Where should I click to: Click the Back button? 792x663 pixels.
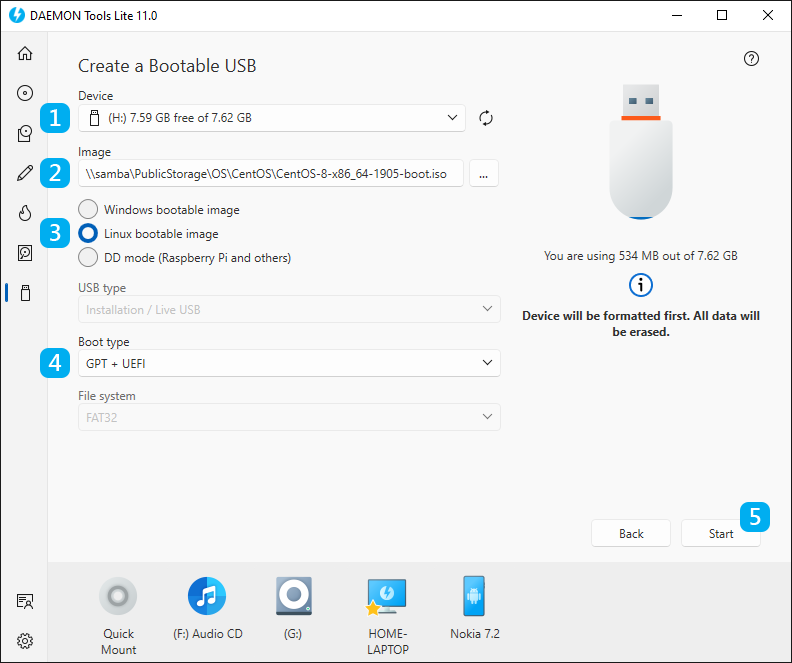[x=631, y=533]
